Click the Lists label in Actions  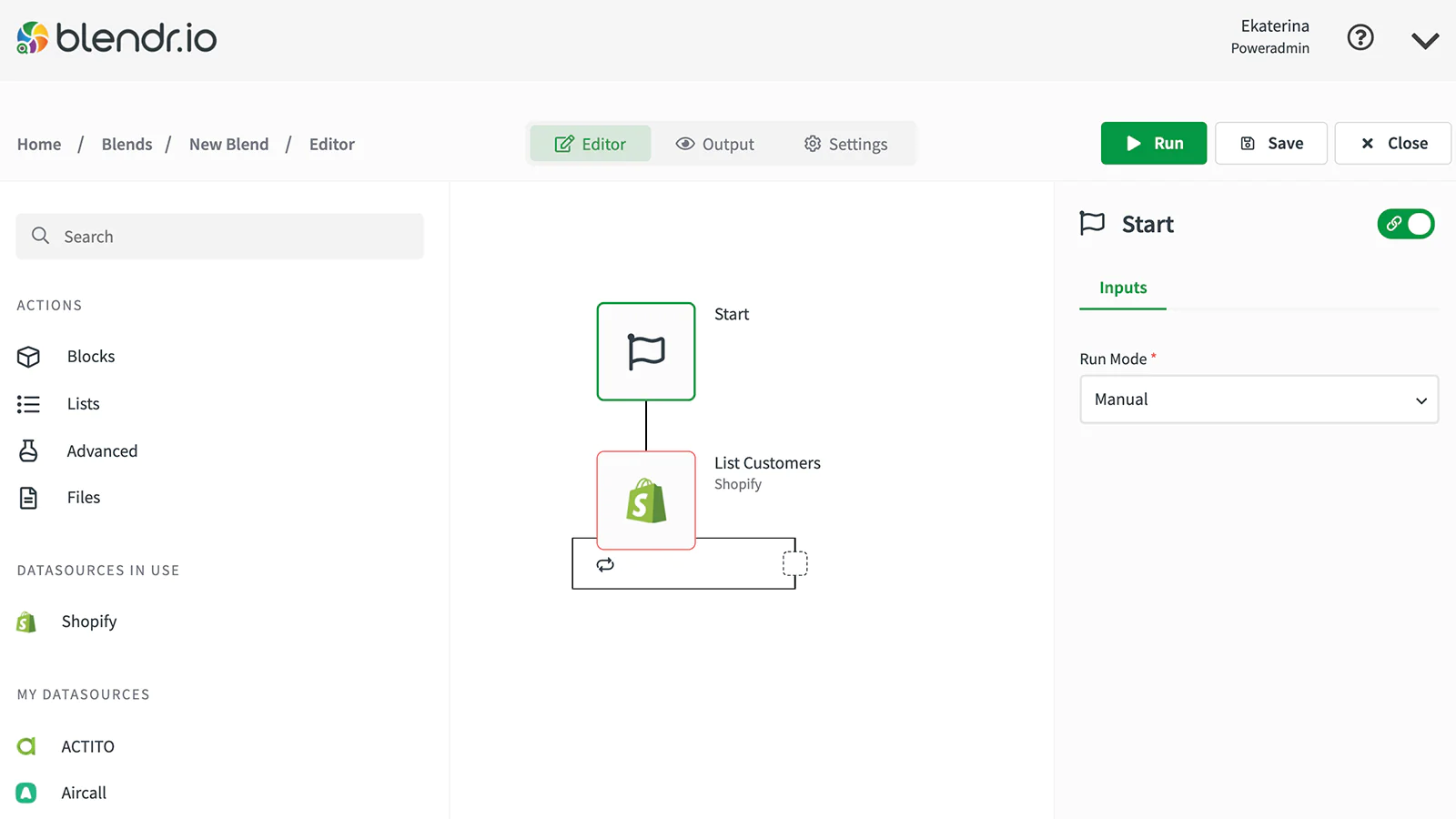(x=84, y=404)
